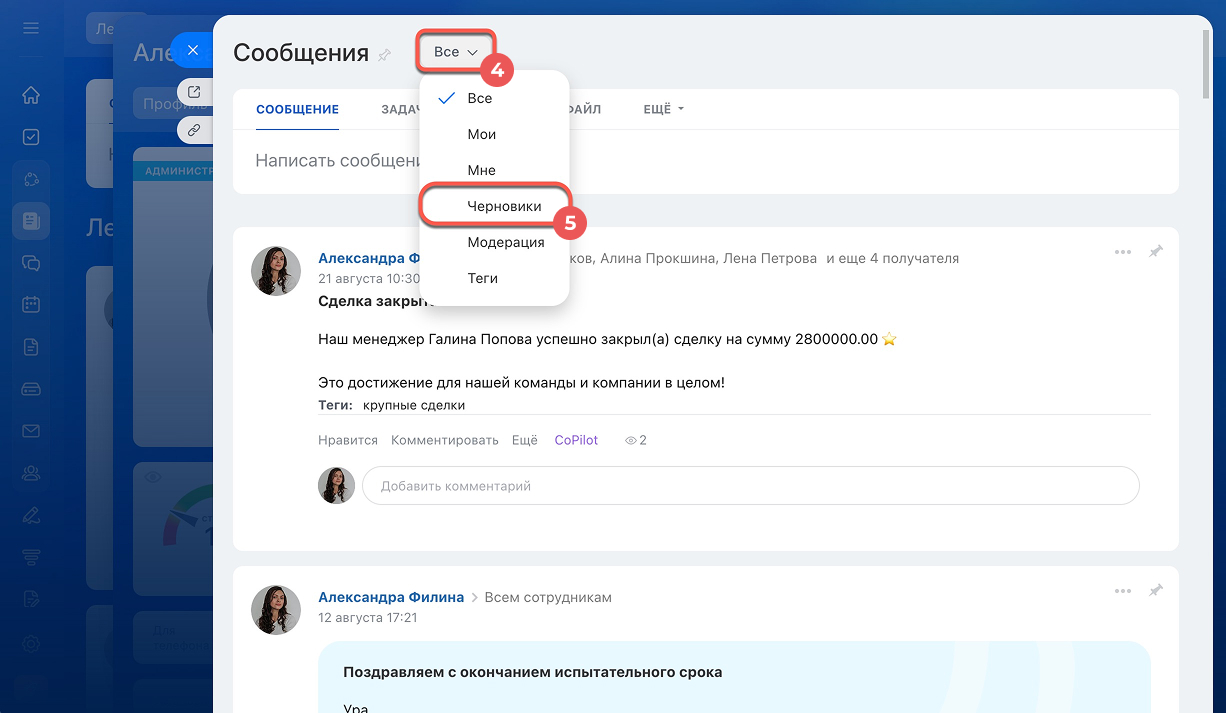Open author avatar on the 21 августа post
1226x713 pixels.
[x=276, y=271]
